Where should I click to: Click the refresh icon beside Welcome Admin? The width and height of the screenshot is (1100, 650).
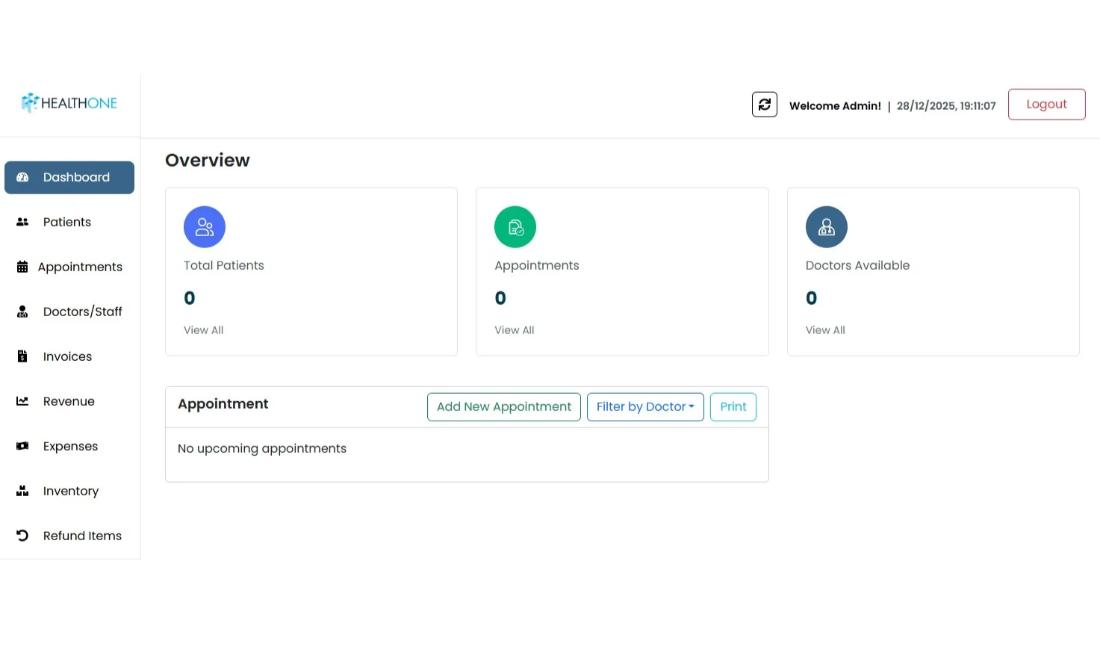click(764, 105)
